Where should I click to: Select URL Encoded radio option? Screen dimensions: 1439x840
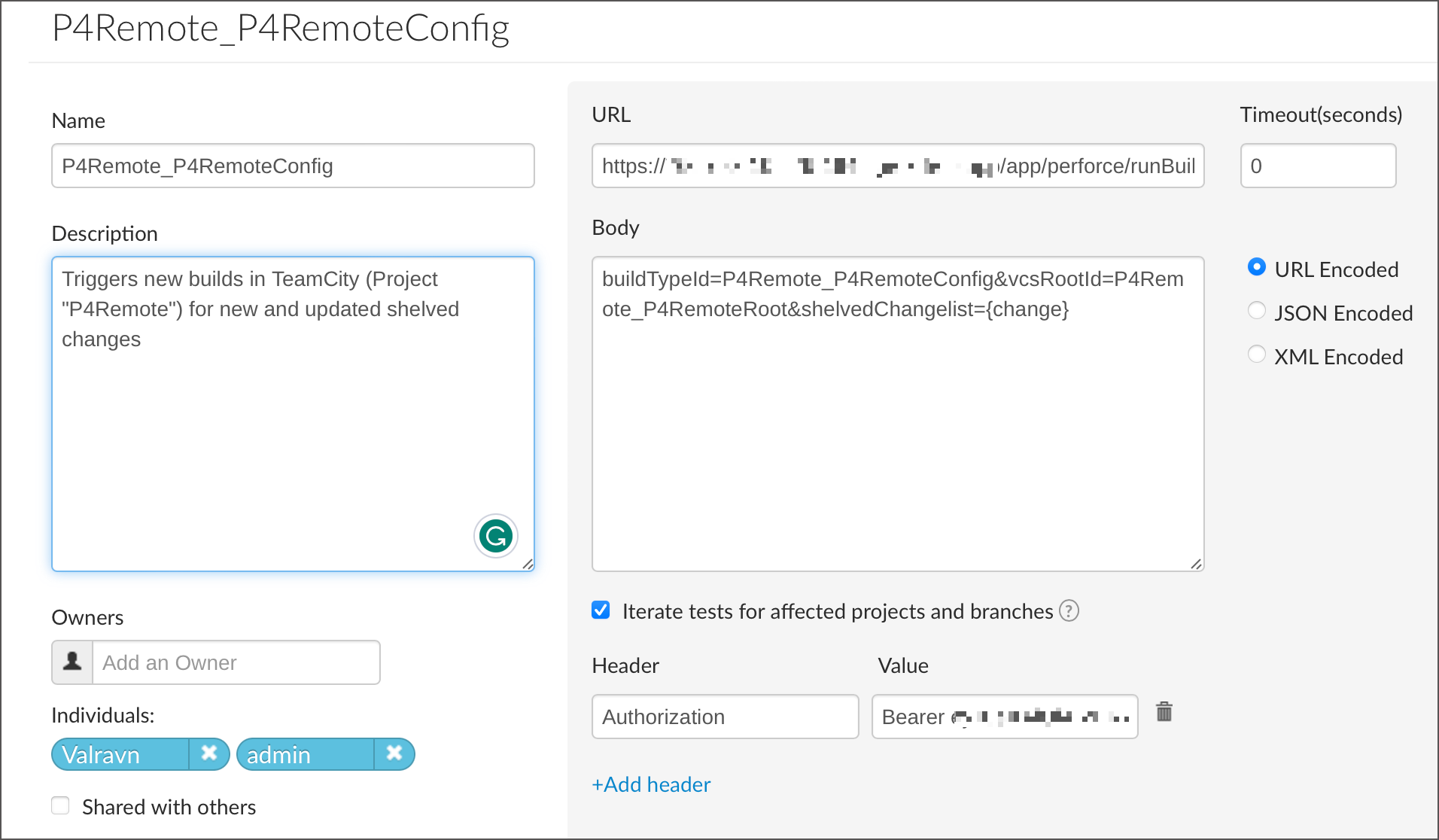[1256, 267]
